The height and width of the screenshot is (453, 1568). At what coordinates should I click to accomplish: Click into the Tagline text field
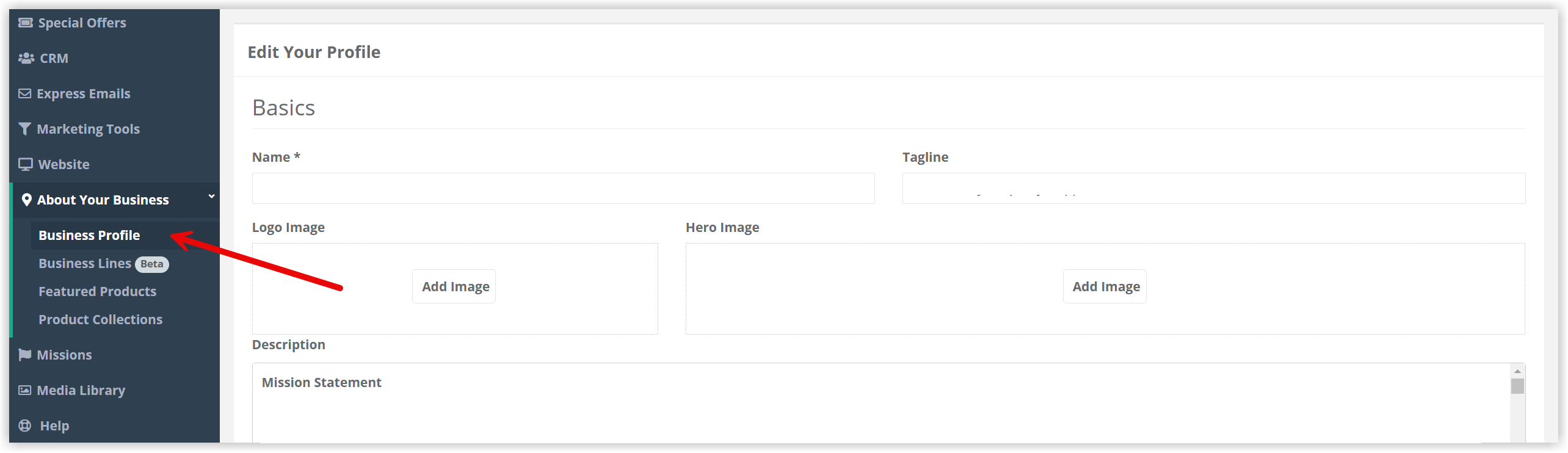coord(1213,188)
